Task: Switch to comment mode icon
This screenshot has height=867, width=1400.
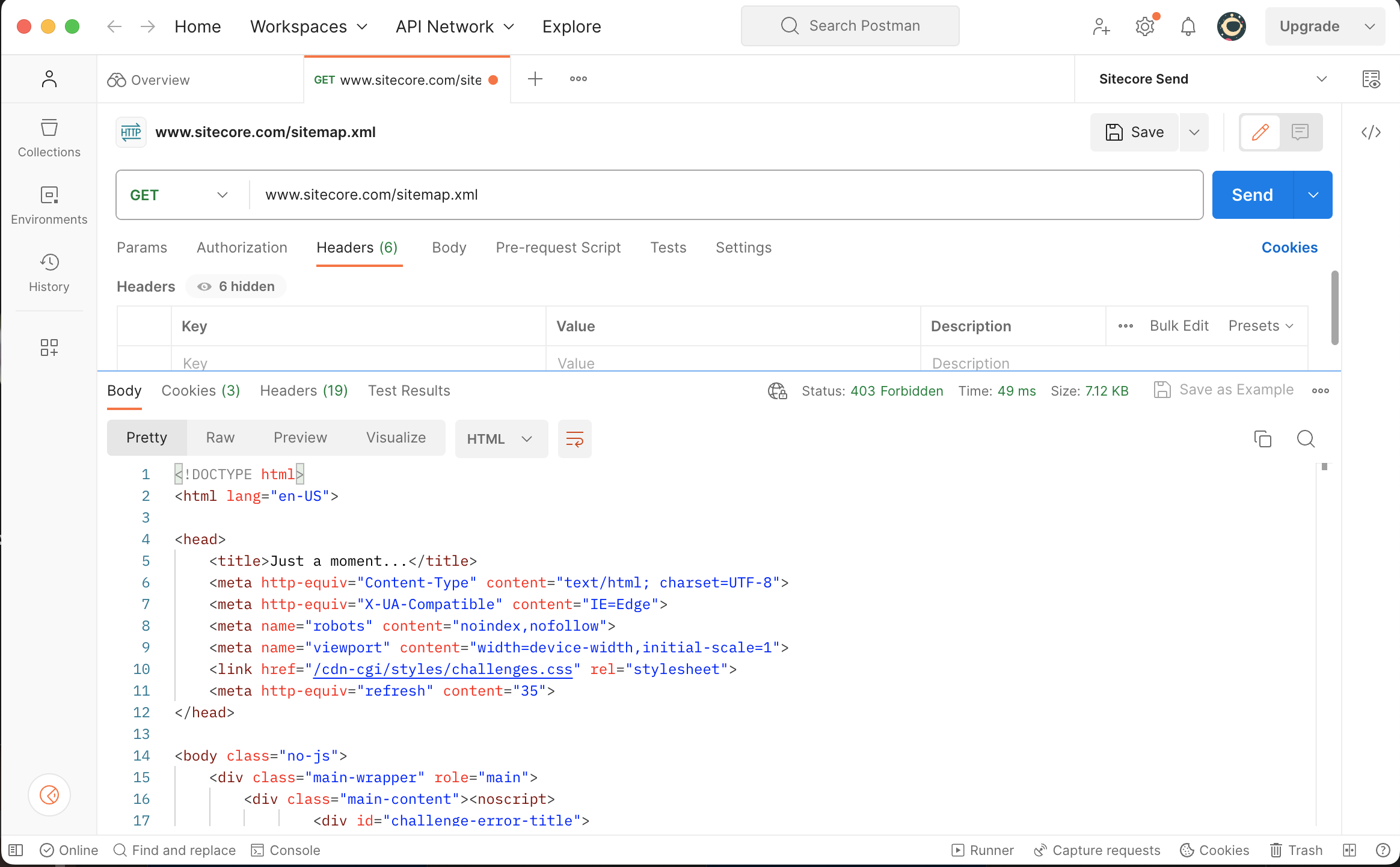Action: (x=1300, y=132)
